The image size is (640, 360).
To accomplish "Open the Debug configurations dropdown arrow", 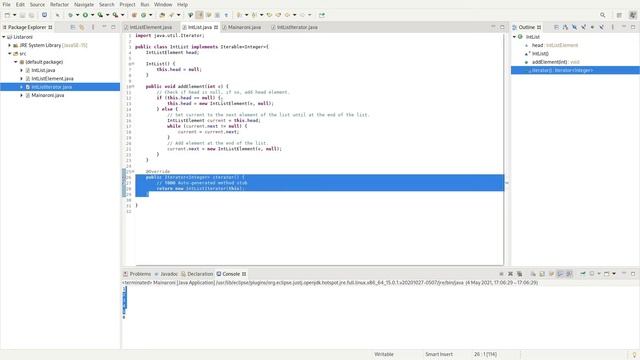I will coord(77,15).
